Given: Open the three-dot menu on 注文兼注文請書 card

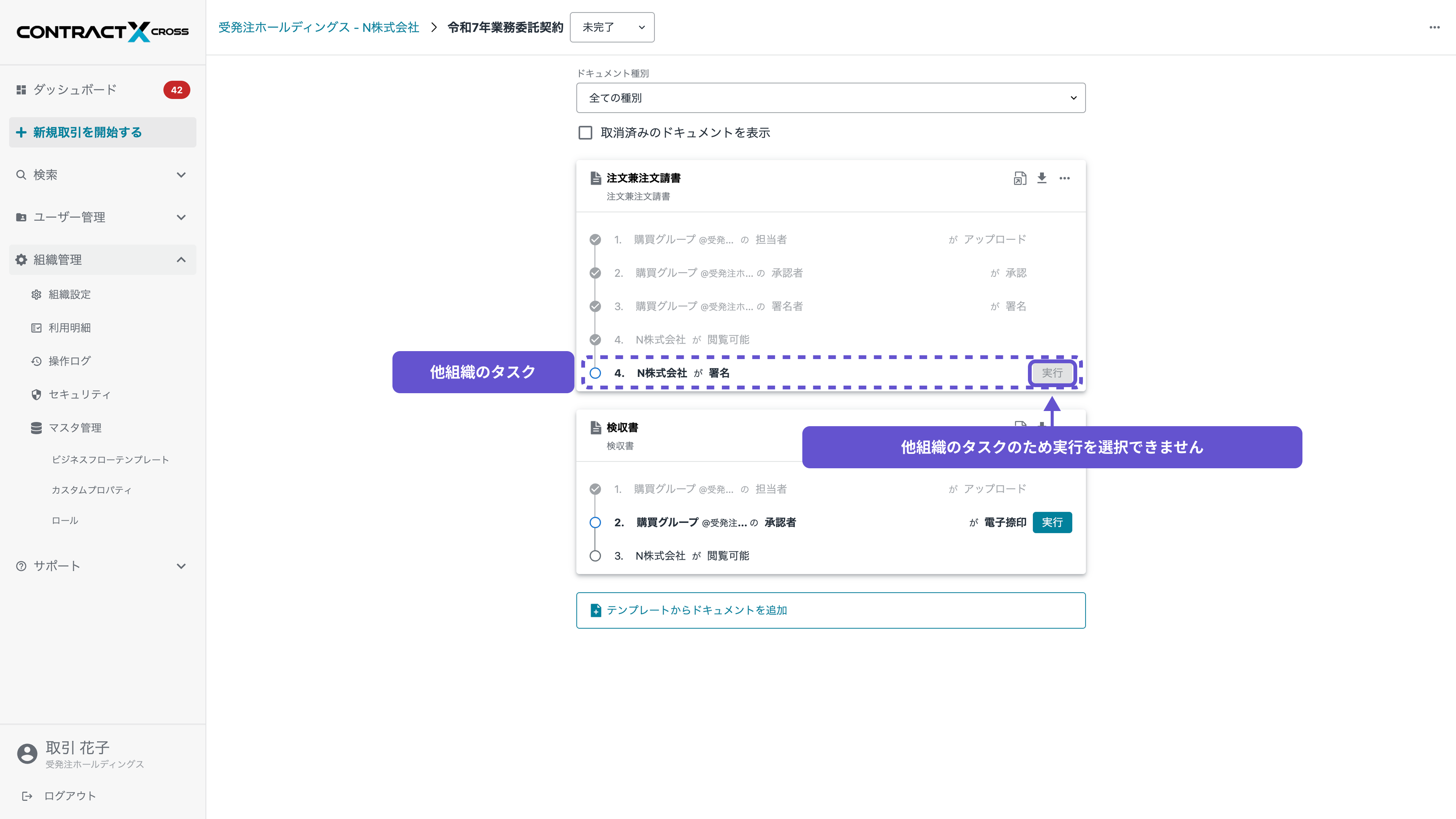Looking at the screenshot, I should 1065,178.
